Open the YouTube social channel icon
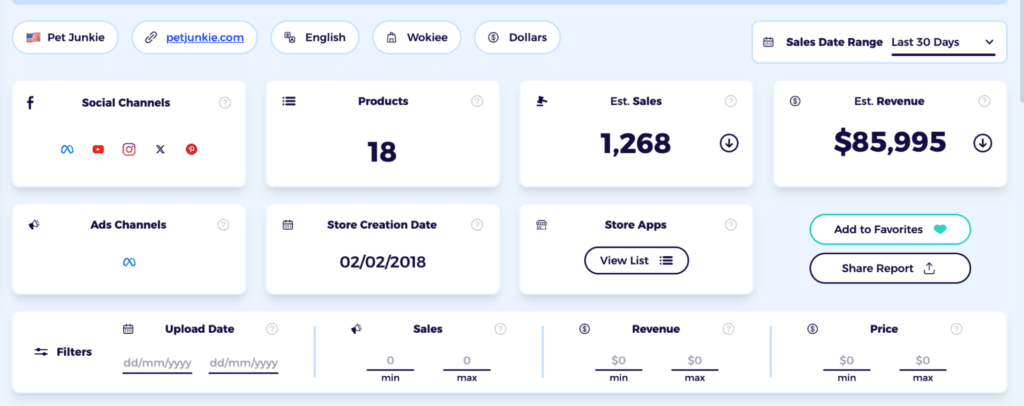1024x406 pixels. pyautogui.click(x=98, y=149)
